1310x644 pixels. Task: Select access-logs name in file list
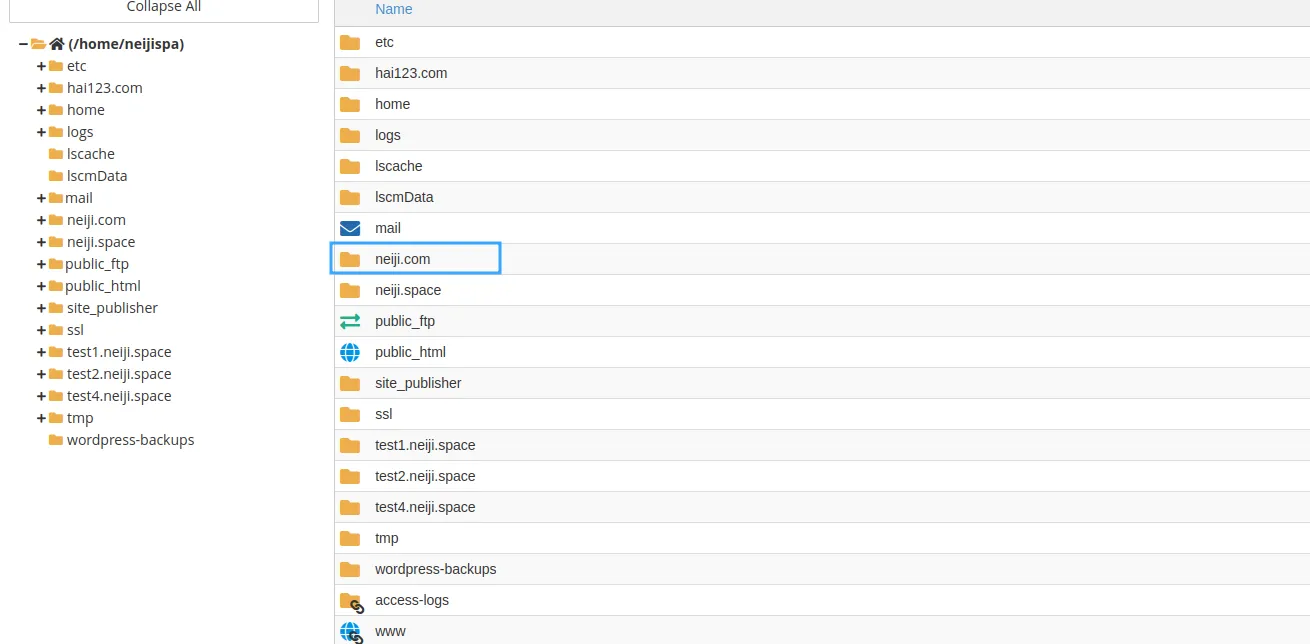tap(412, 600)
